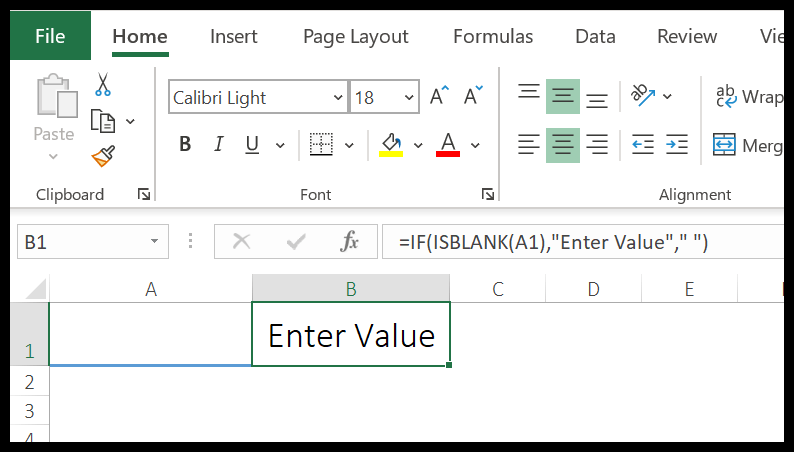
Task: Apply the Borders button
Action: pos(321,145)
